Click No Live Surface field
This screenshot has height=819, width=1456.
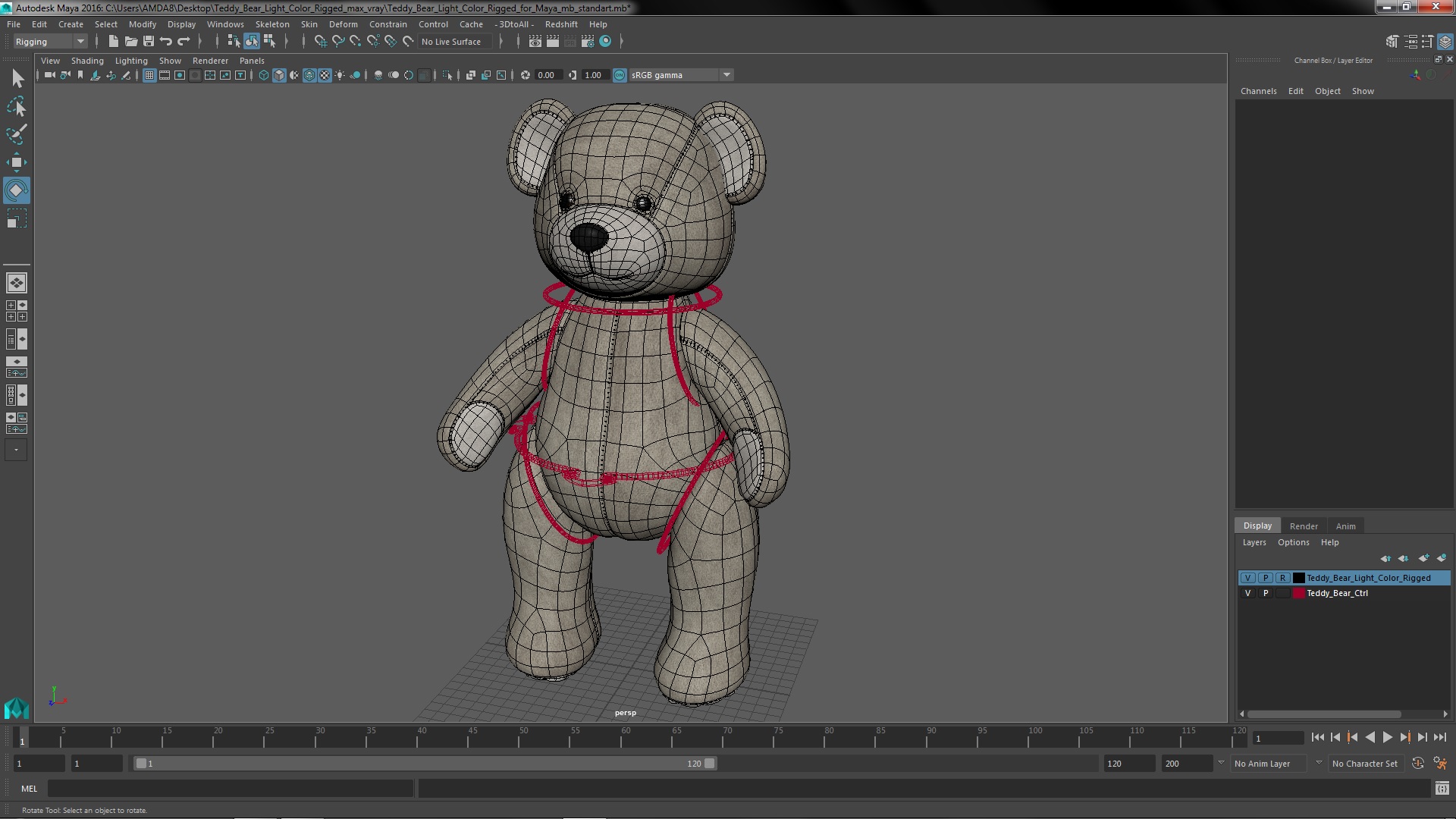455,42
